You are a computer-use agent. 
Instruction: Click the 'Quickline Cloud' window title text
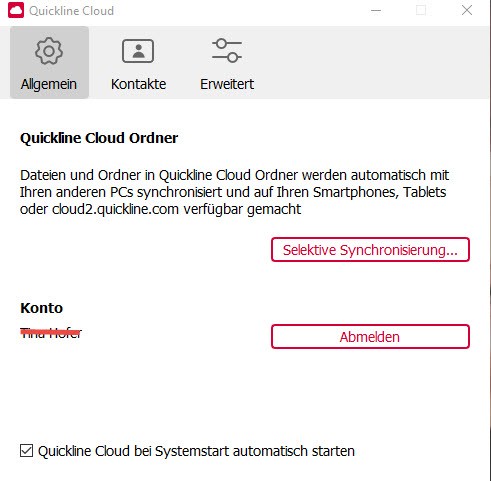[71, 11]
